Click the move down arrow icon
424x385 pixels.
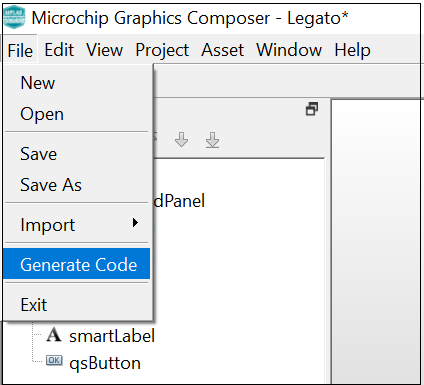coord(181,140)
